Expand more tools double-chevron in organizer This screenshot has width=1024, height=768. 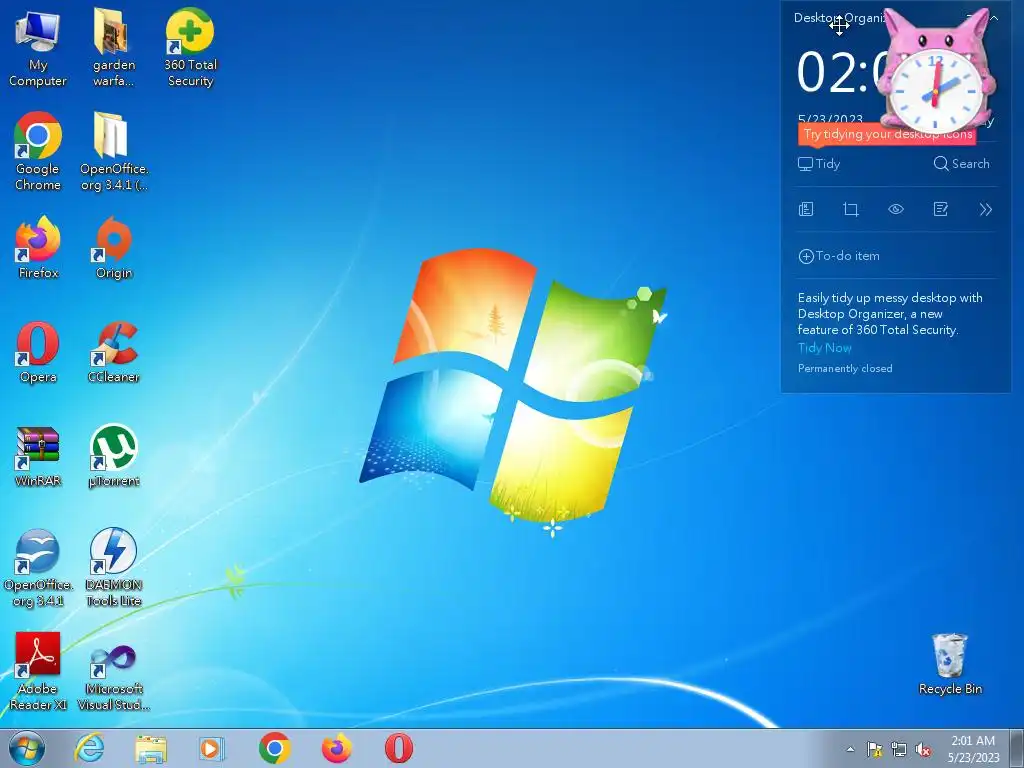point(985,210)
